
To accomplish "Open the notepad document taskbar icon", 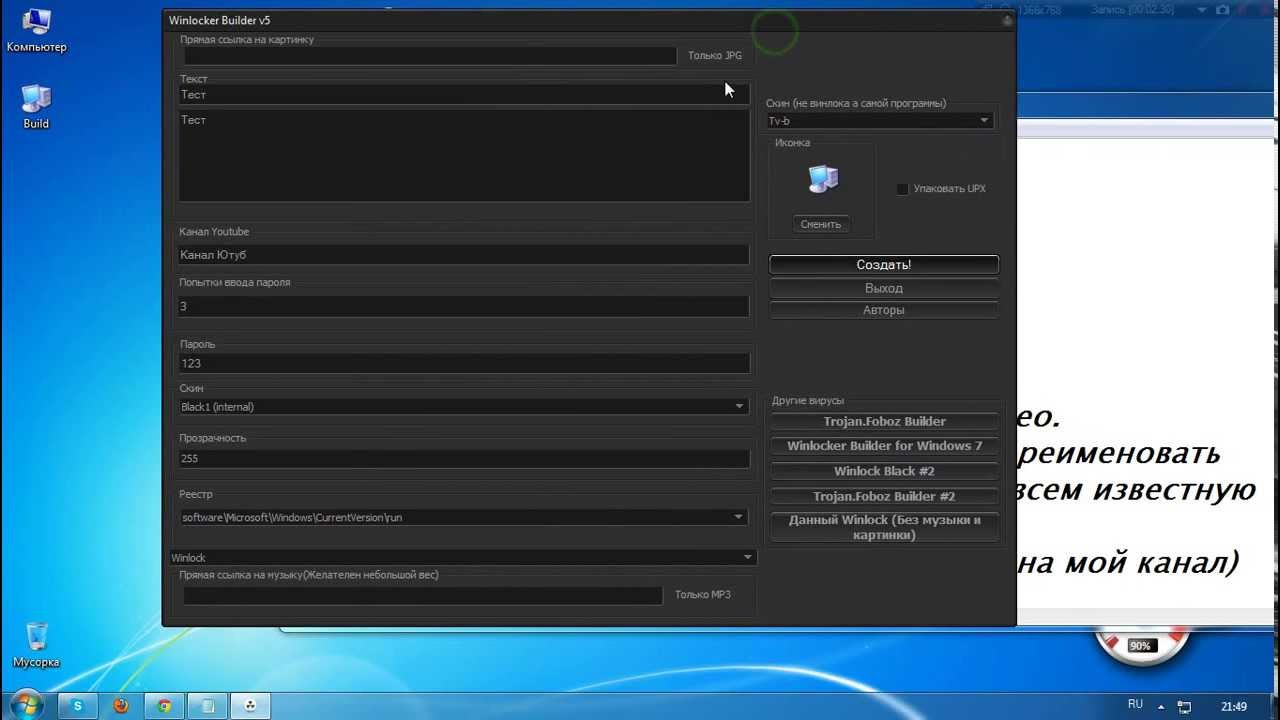I will (x=207, y=705).
